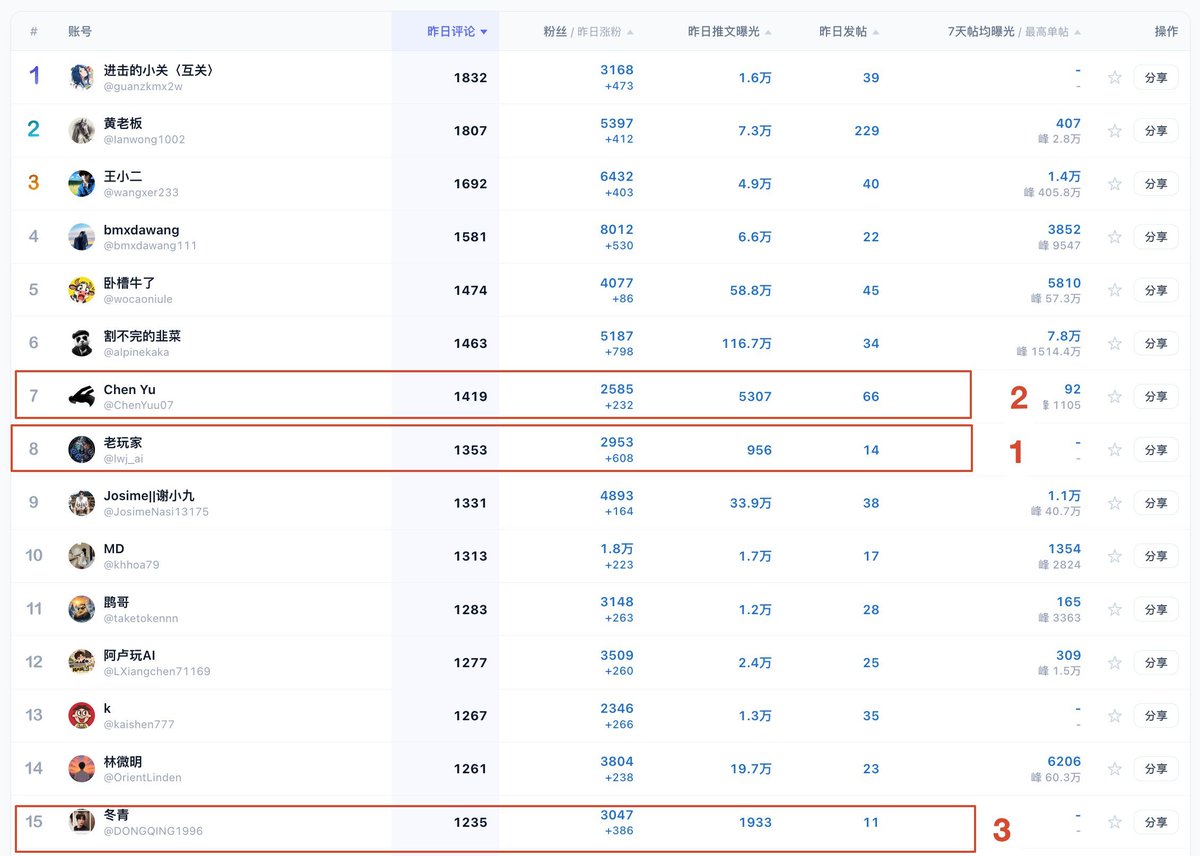Click the 割不完的韭菜 avatar
The image size is (1200, 856).
tap(82, 343)
